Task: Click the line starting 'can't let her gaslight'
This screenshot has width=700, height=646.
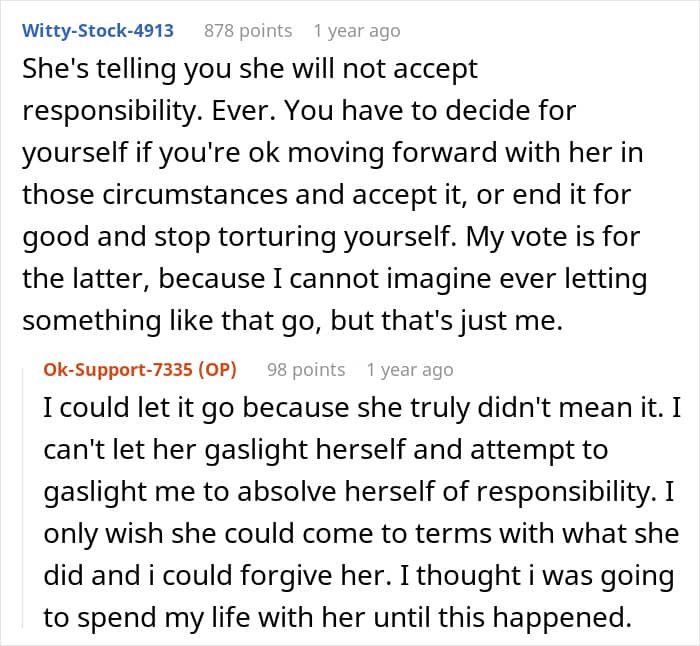Action: (325, 449)
